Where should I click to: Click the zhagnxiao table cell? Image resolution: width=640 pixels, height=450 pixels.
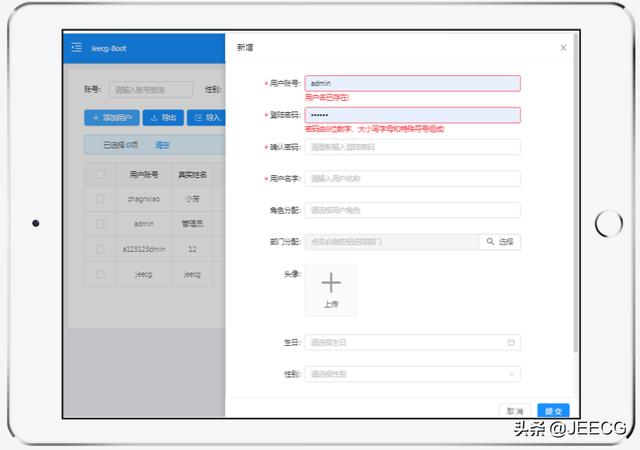click(x=144, y=199)
